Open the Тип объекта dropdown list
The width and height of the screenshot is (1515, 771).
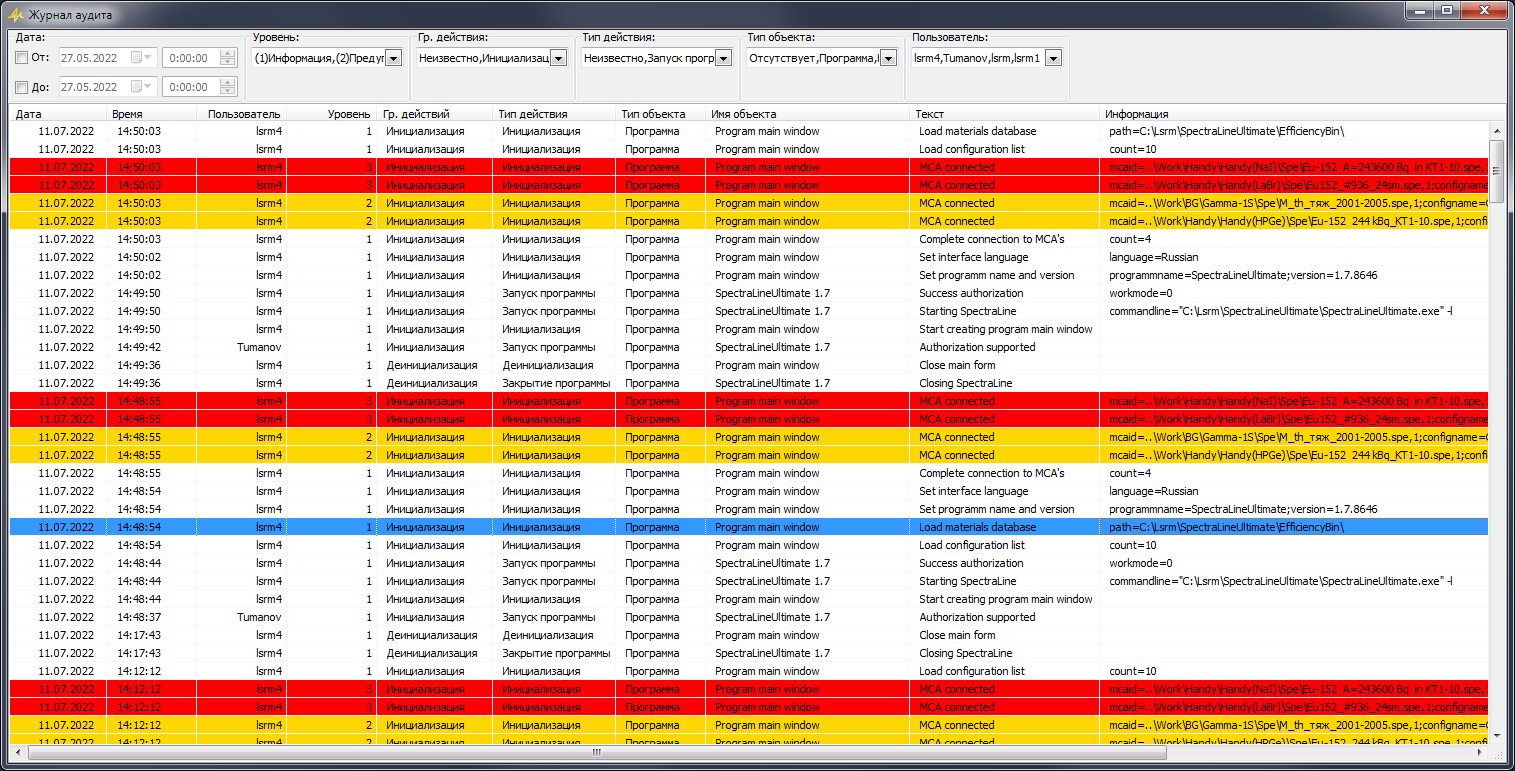887,58
